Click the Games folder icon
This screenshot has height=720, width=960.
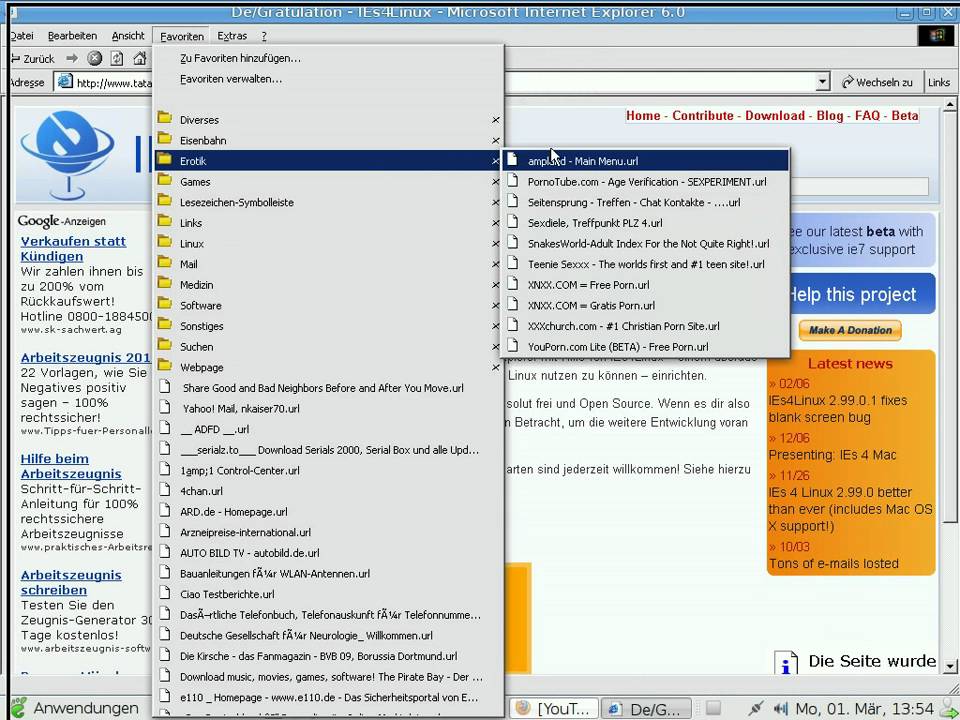[x=165, y=180]
